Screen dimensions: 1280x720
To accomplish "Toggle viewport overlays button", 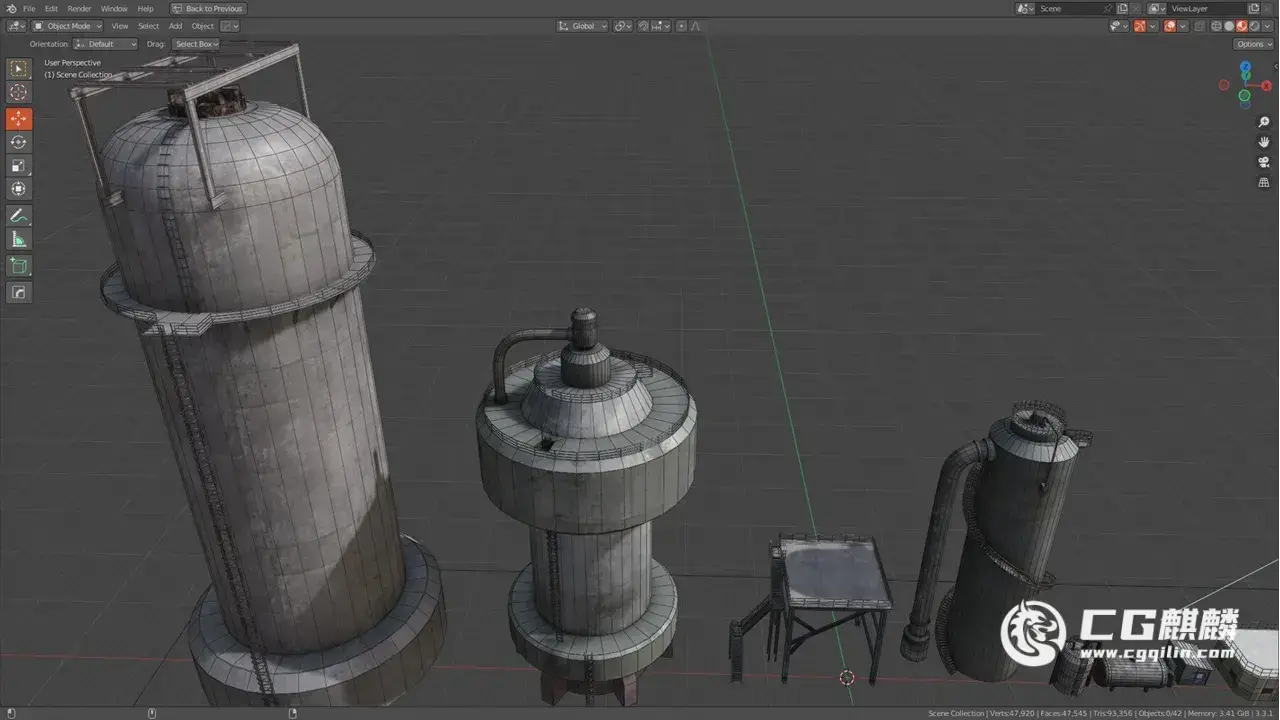I will pos(1169,26).
